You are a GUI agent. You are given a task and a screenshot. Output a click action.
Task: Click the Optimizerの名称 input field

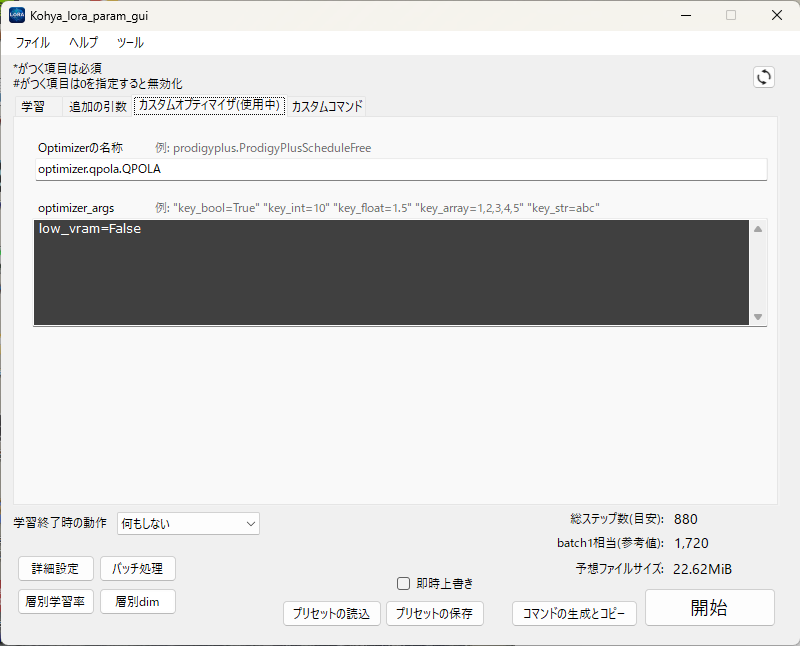click(401, 169)
